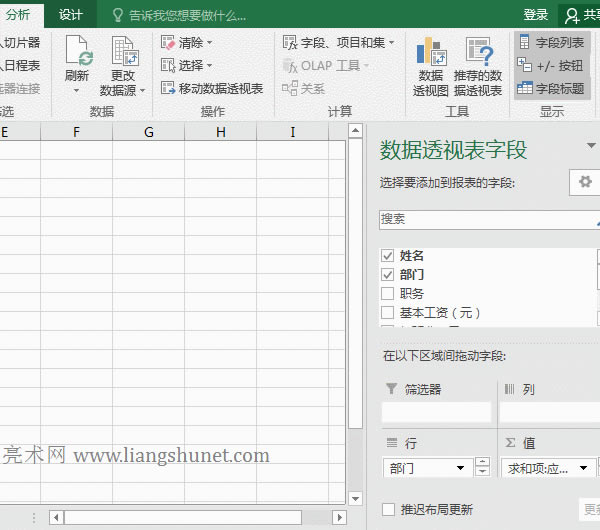Check the 职务 field checkbox
This screenshot has height=530, width=600.
388,294
